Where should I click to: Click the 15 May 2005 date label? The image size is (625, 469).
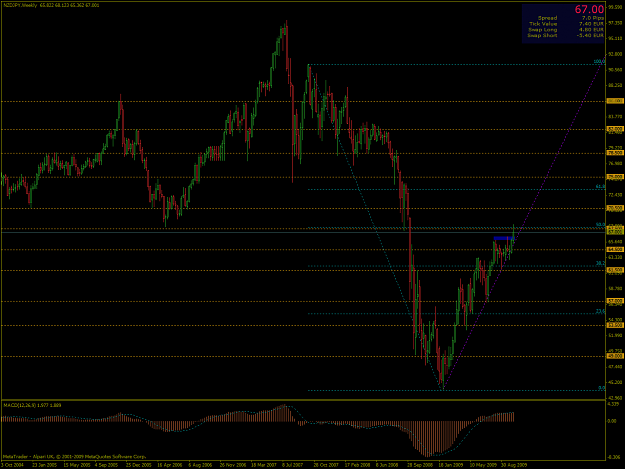tap(76, 465)
